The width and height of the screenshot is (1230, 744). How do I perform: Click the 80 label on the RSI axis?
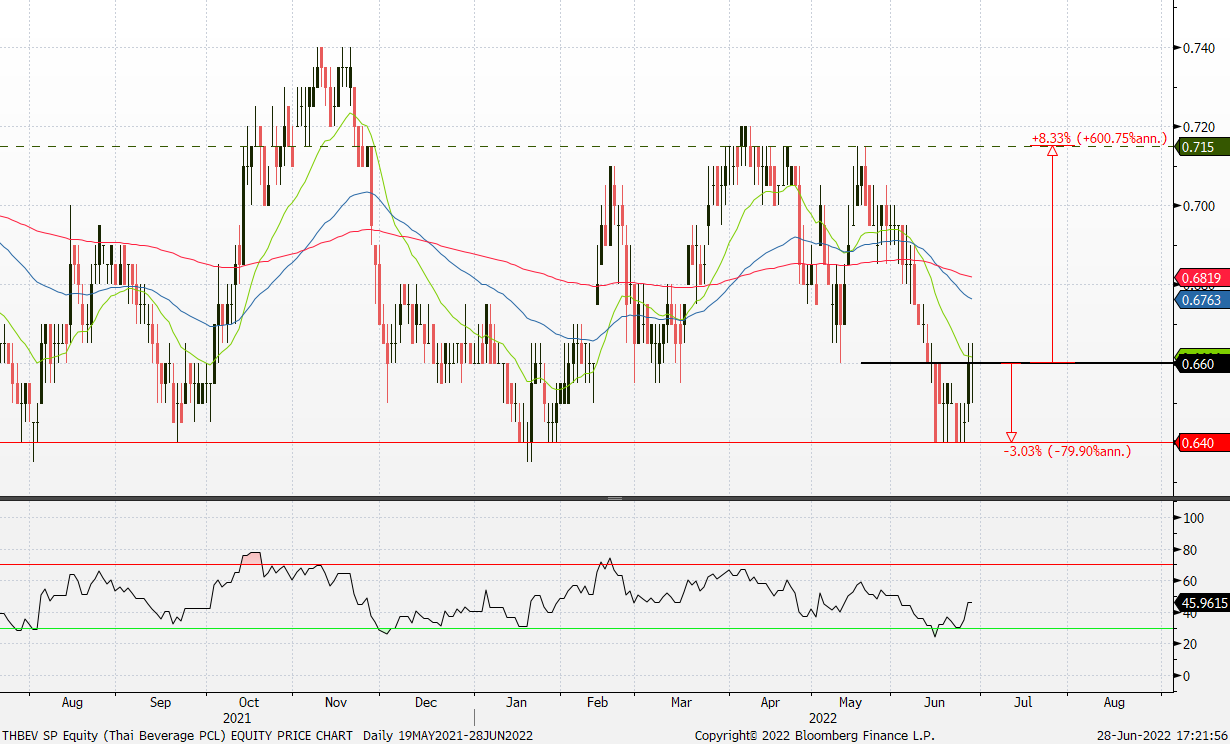1190,550
